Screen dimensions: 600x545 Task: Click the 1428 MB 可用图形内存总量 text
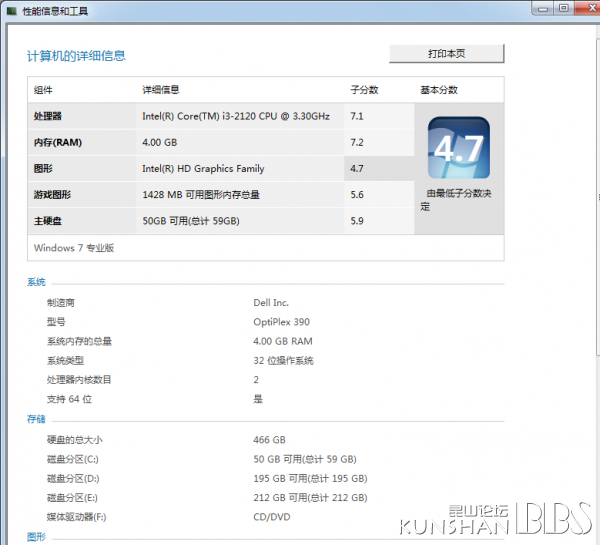click(201, 194)
